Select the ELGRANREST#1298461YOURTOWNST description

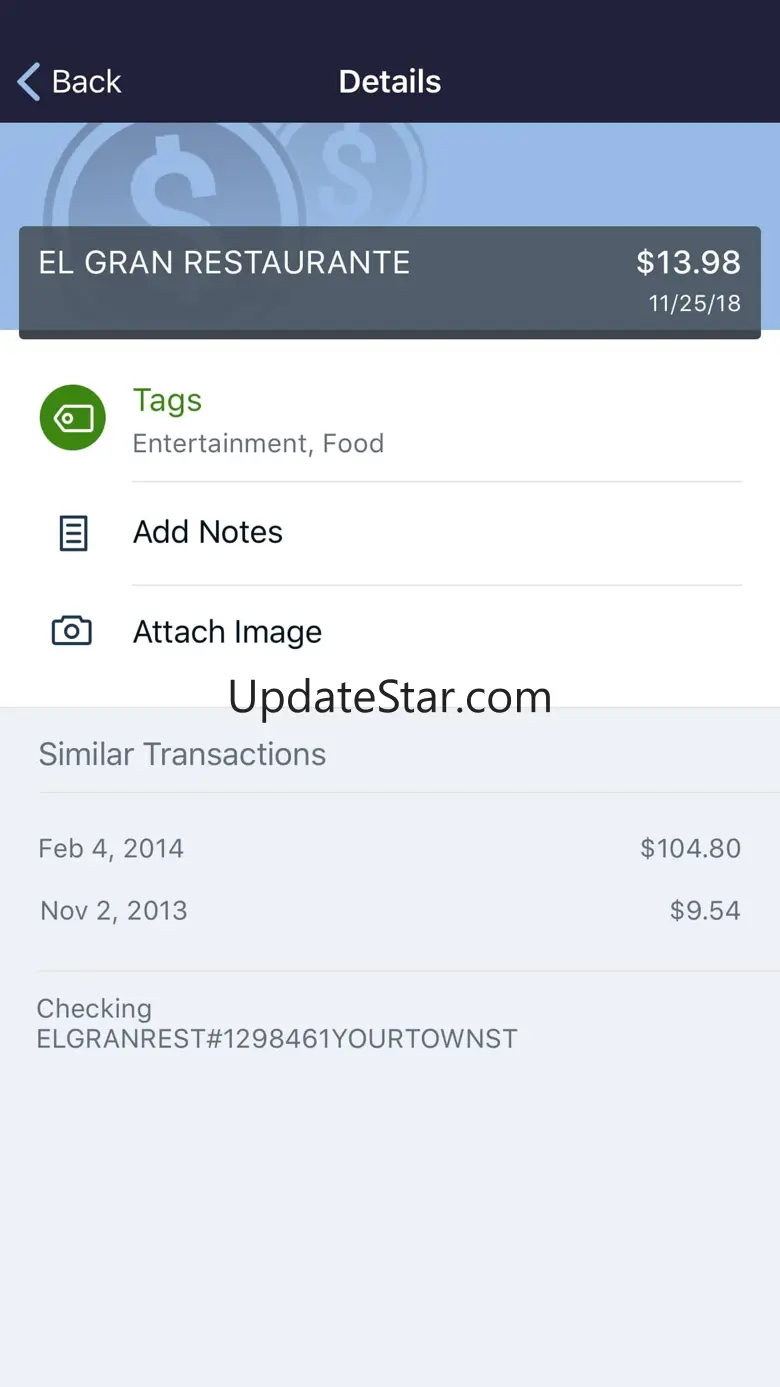point(277,1038)
